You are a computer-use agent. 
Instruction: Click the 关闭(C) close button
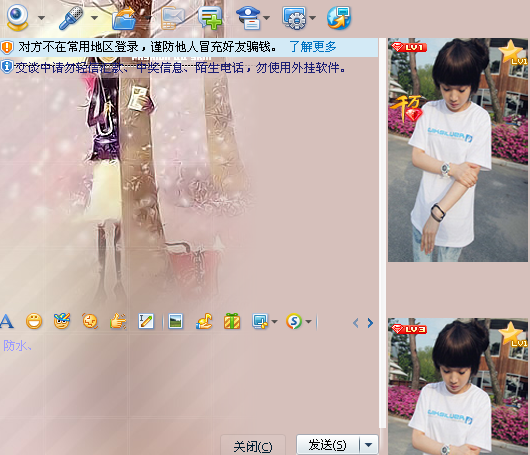click(253, 446)
